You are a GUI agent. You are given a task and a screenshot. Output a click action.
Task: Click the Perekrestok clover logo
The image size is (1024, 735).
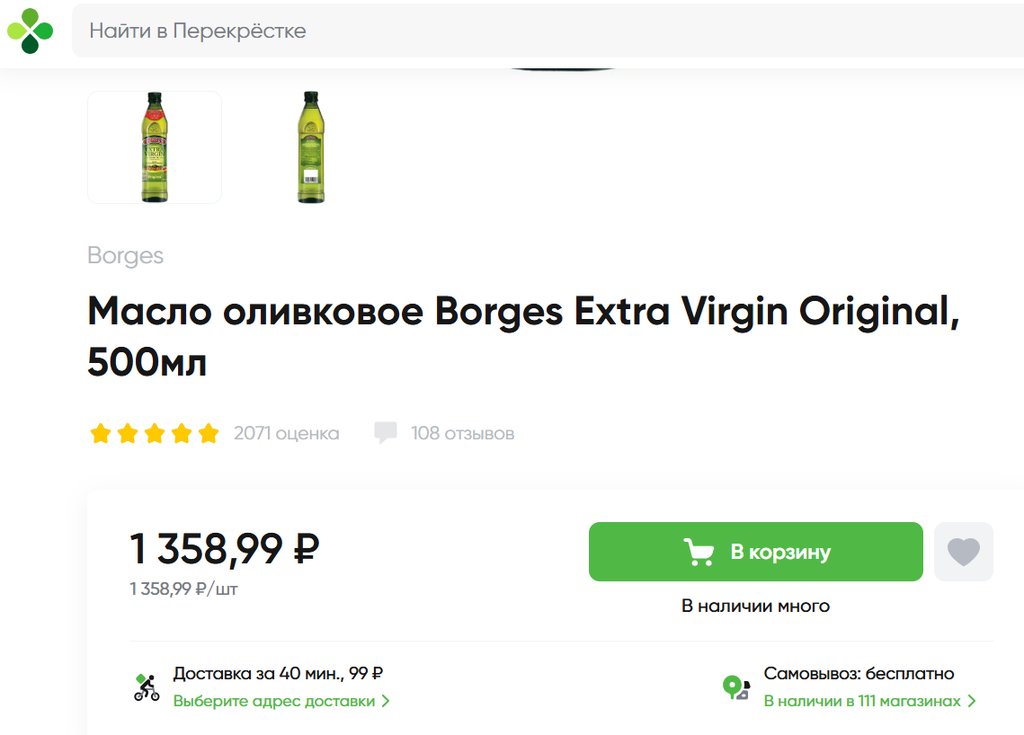pos(30,30)
